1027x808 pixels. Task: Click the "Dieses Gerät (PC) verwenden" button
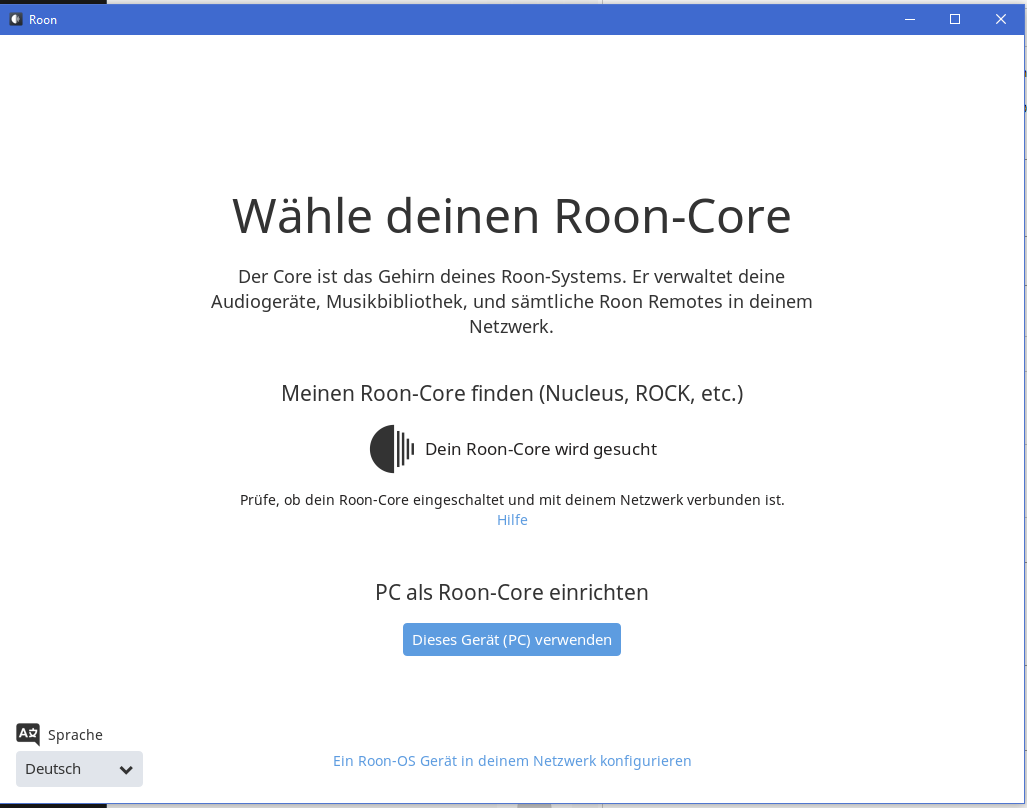(x=512, y=640)
